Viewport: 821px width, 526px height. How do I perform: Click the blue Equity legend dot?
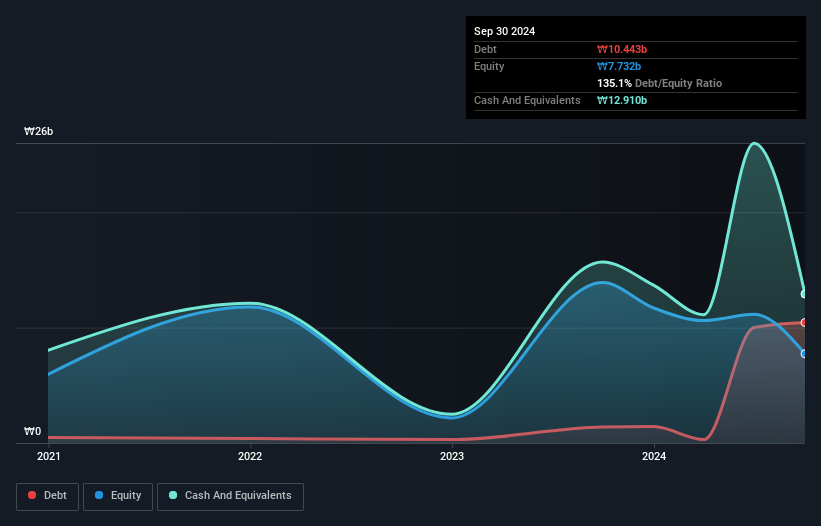coord(99,495)
